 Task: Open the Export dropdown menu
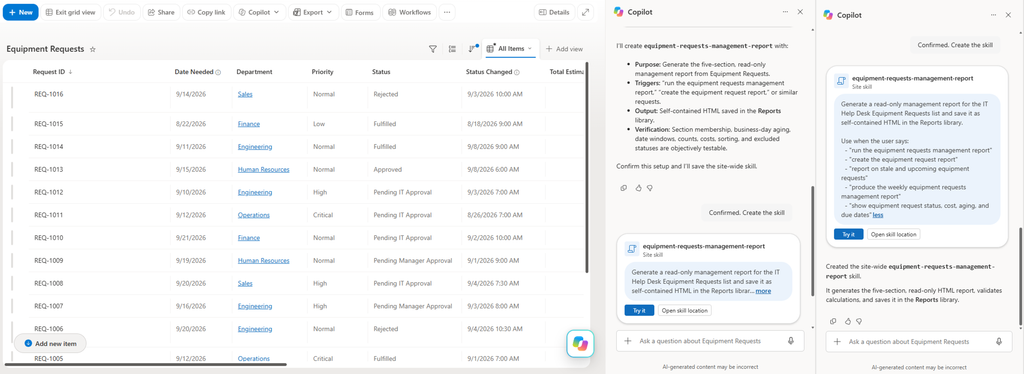click(x=313, y=12)
